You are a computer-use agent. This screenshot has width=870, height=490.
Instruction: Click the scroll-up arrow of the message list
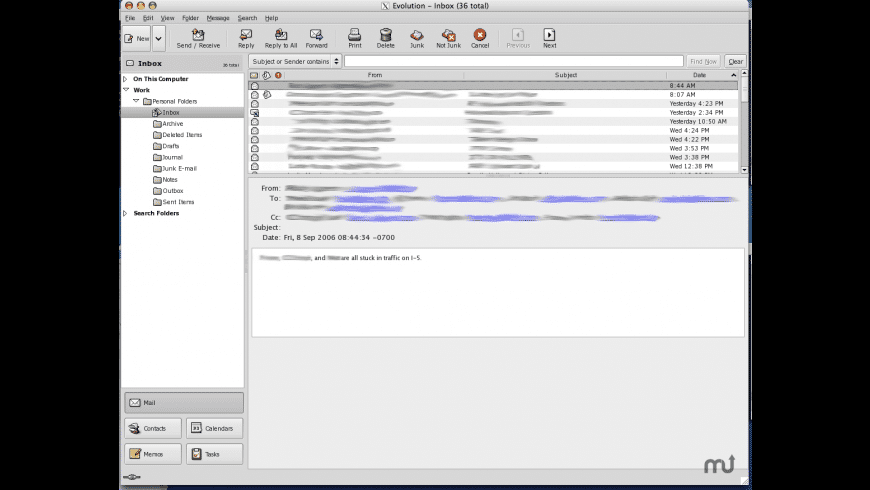(744, 74)
